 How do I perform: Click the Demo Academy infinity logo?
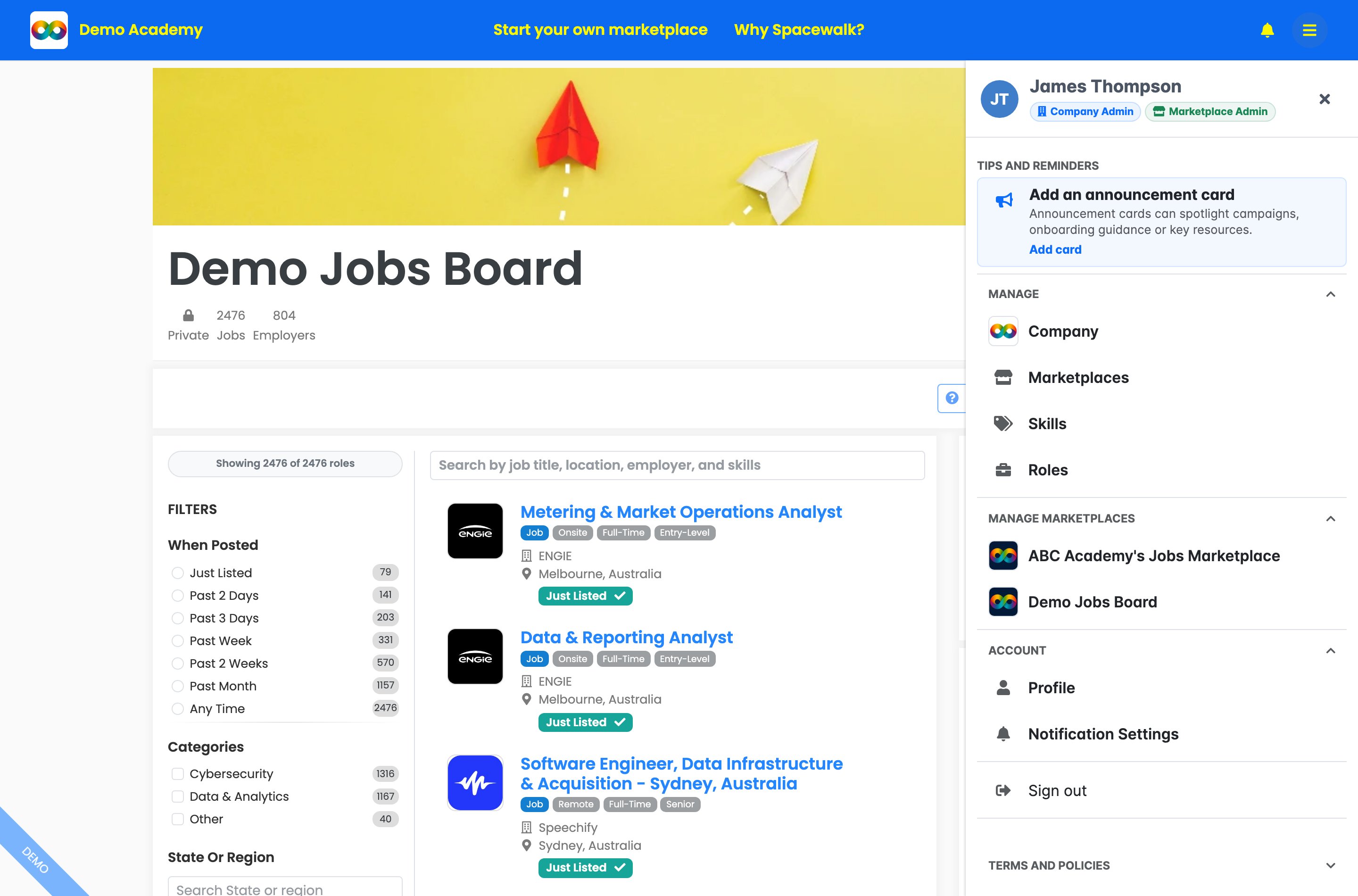point(49,30)
